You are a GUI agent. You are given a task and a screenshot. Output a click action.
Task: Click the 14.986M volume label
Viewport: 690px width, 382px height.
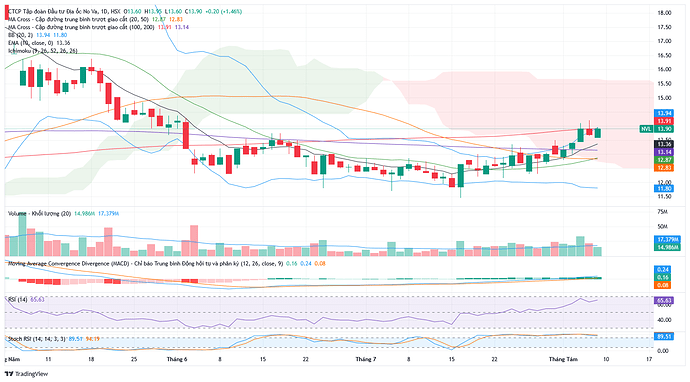point(667,247)
